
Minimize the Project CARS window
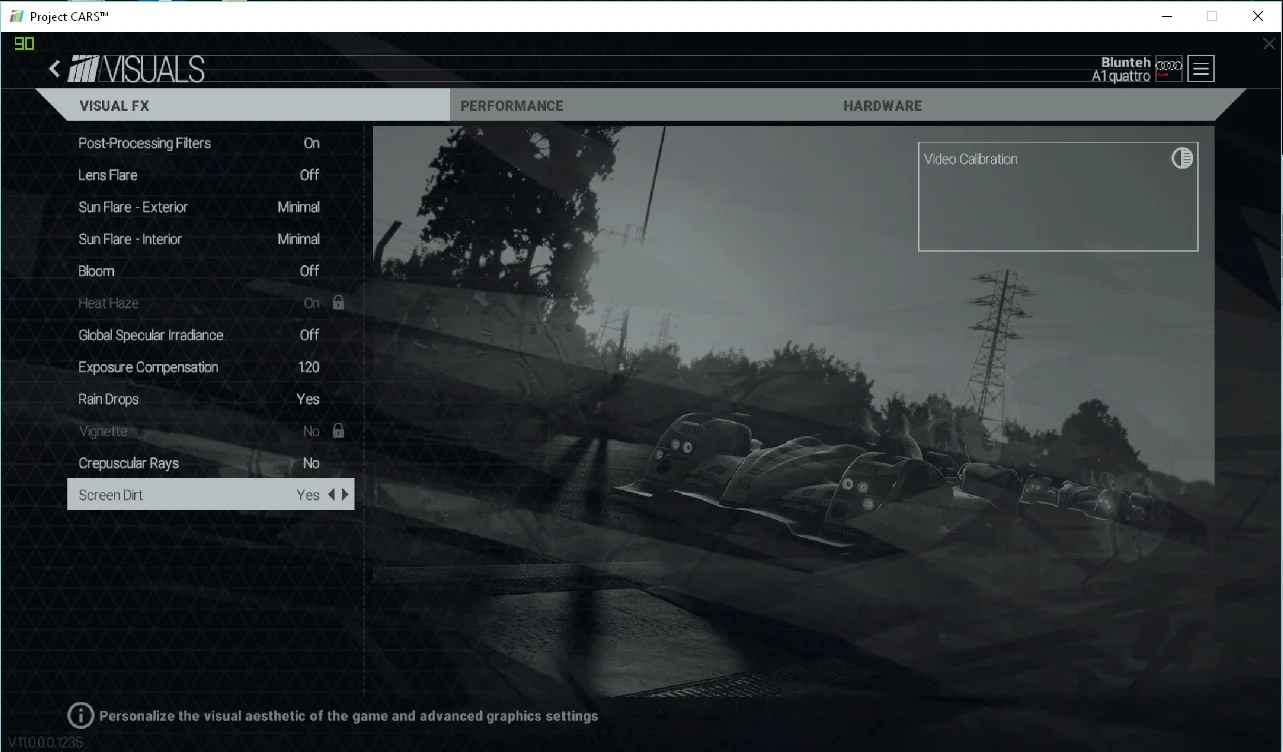1166,16
